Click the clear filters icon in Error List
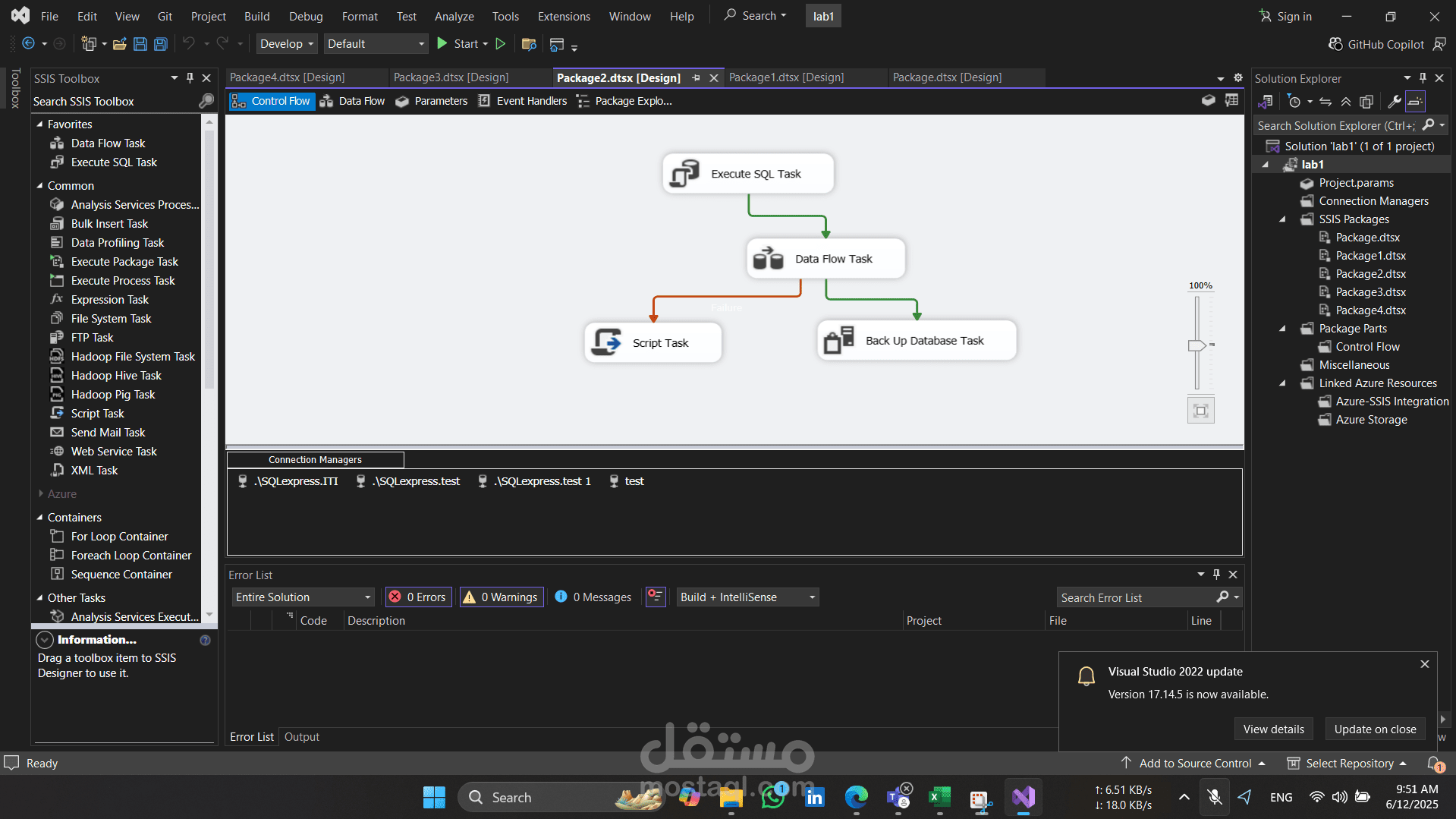This screenshot has width=1456, height=819. click(656, 597)
